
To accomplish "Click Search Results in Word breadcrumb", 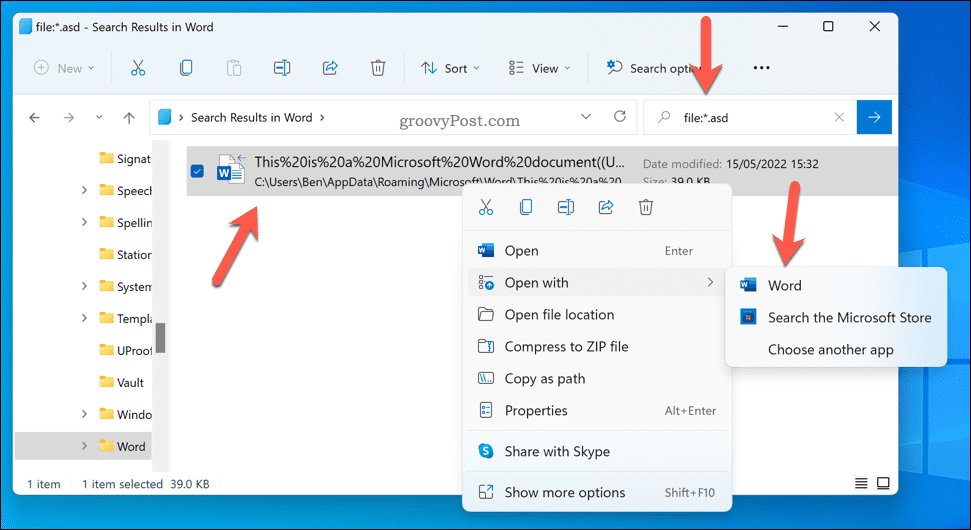I will click(251, 118).
